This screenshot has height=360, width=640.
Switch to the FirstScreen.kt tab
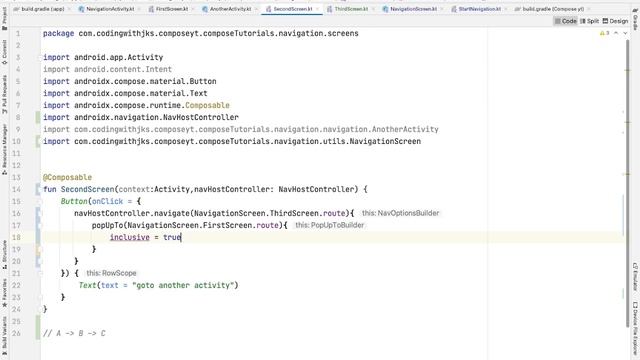(x=172, y=9)
